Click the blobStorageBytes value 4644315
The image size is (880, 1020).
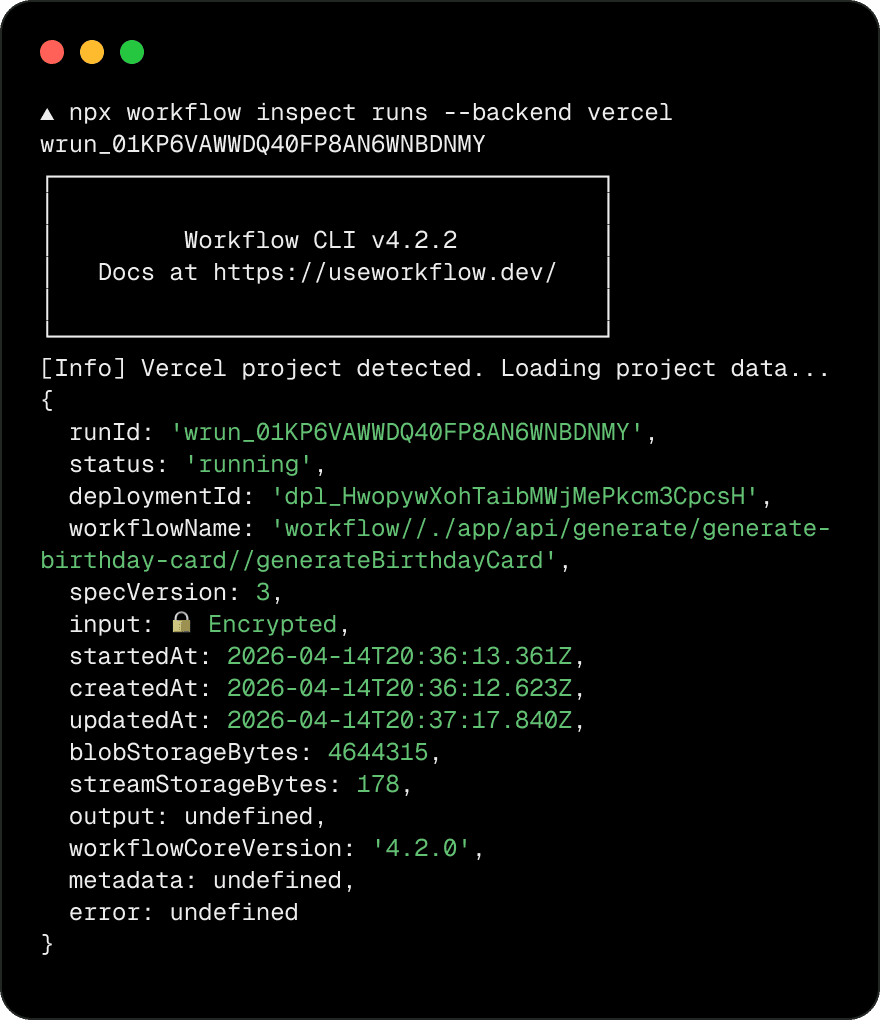[x=378, y=752]
